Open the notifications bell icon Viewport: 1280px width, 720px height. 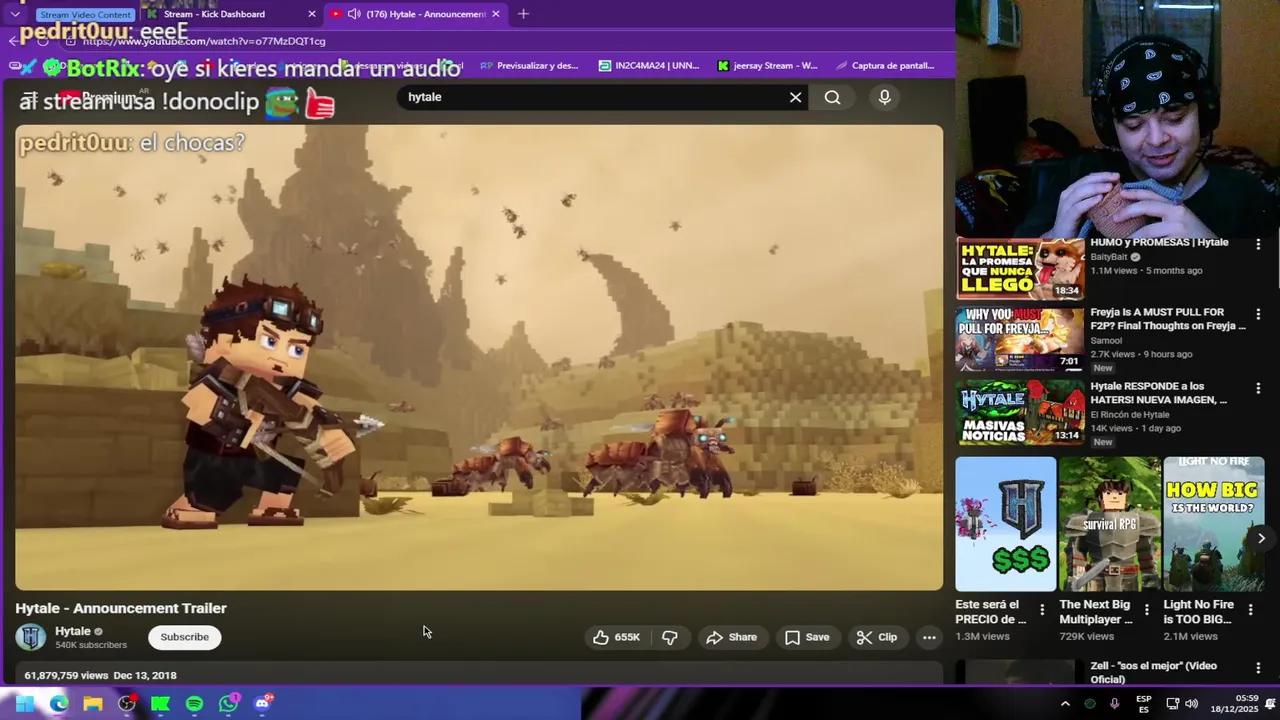tap(1271, 704)
